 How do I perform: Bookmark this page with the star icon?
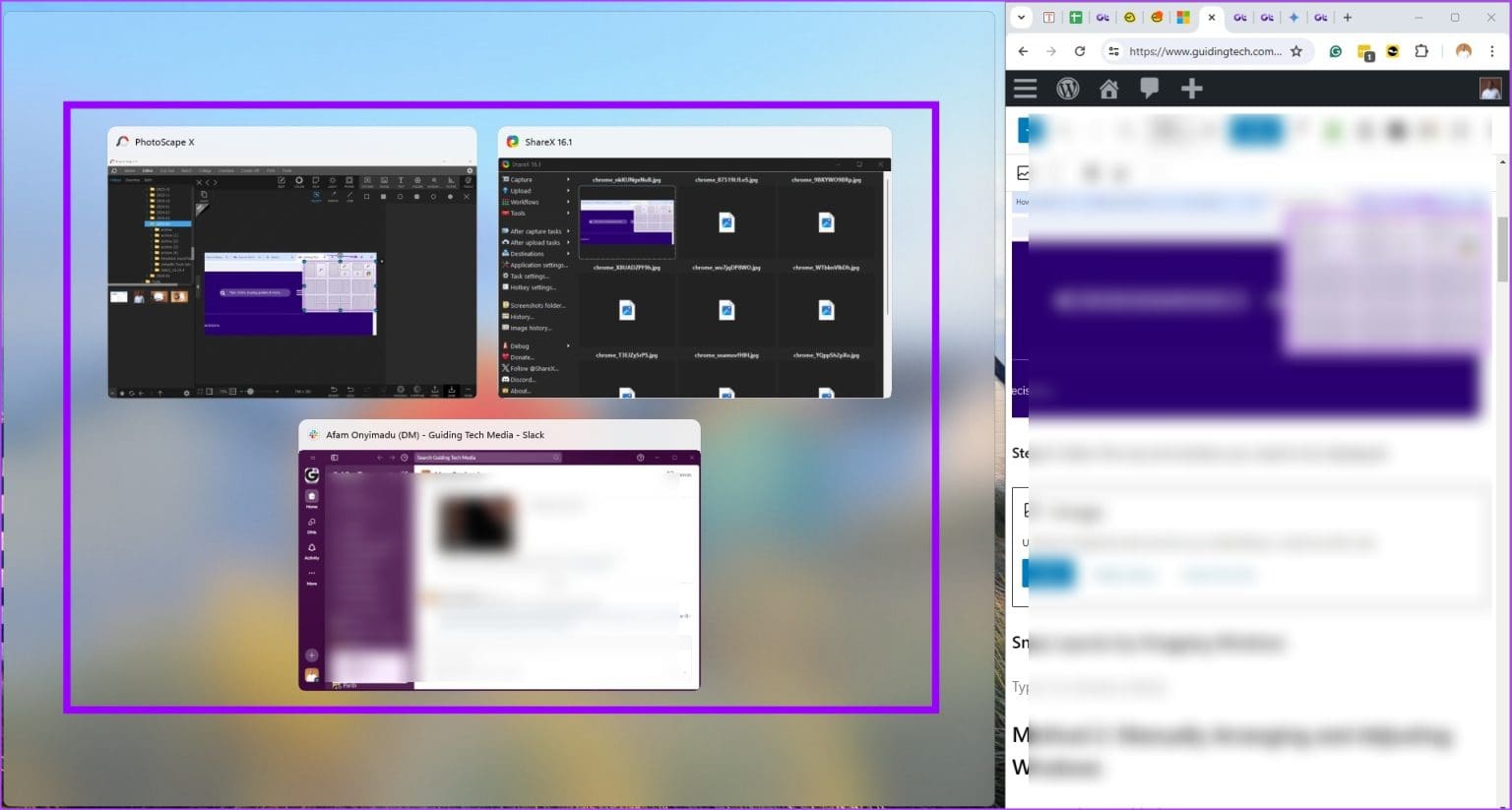click(1296, 51)
